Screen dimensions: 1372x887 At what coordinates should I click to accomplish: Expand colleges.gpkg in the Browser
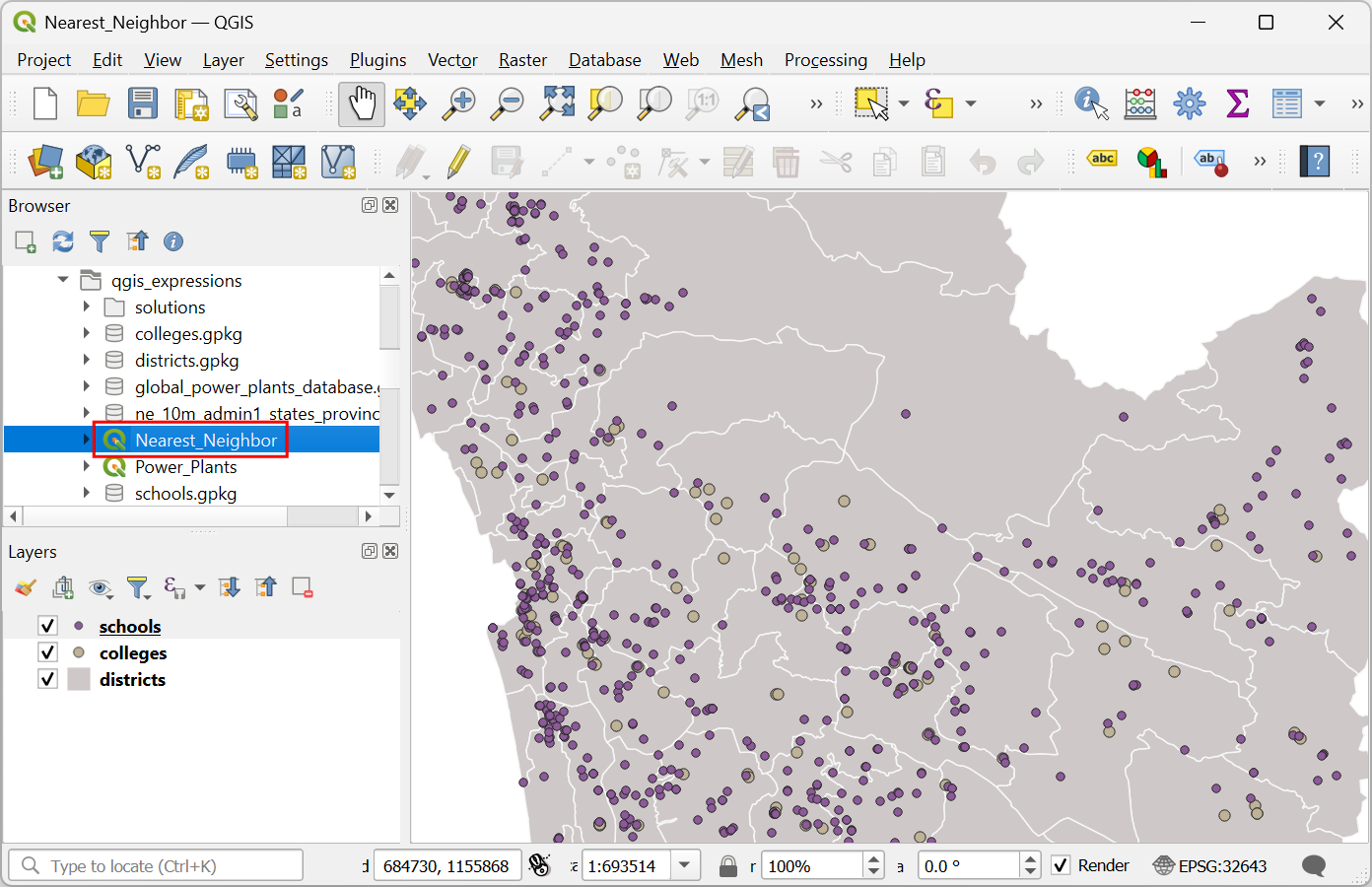(87, 333)
